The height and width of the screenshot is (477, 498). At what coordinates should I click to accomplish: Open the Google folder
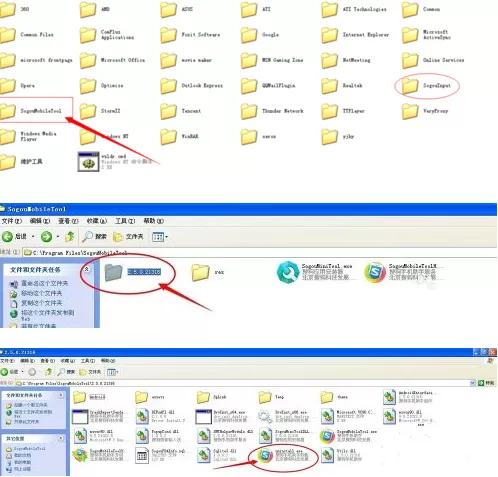point(260,35)
